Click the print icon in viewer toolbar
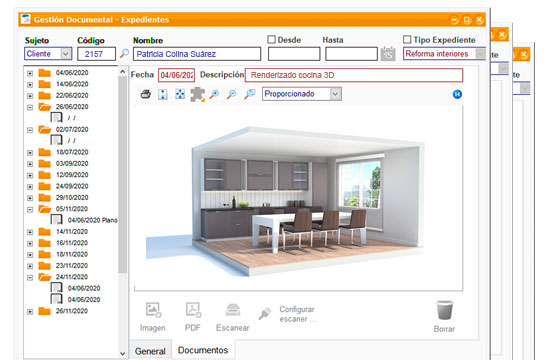548x360 pixels. 146,94
